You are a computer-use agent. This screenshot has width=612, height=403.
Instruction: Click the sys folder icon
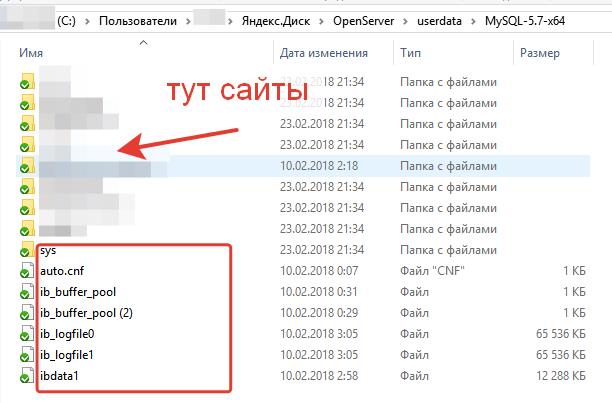tap(27, 249)
